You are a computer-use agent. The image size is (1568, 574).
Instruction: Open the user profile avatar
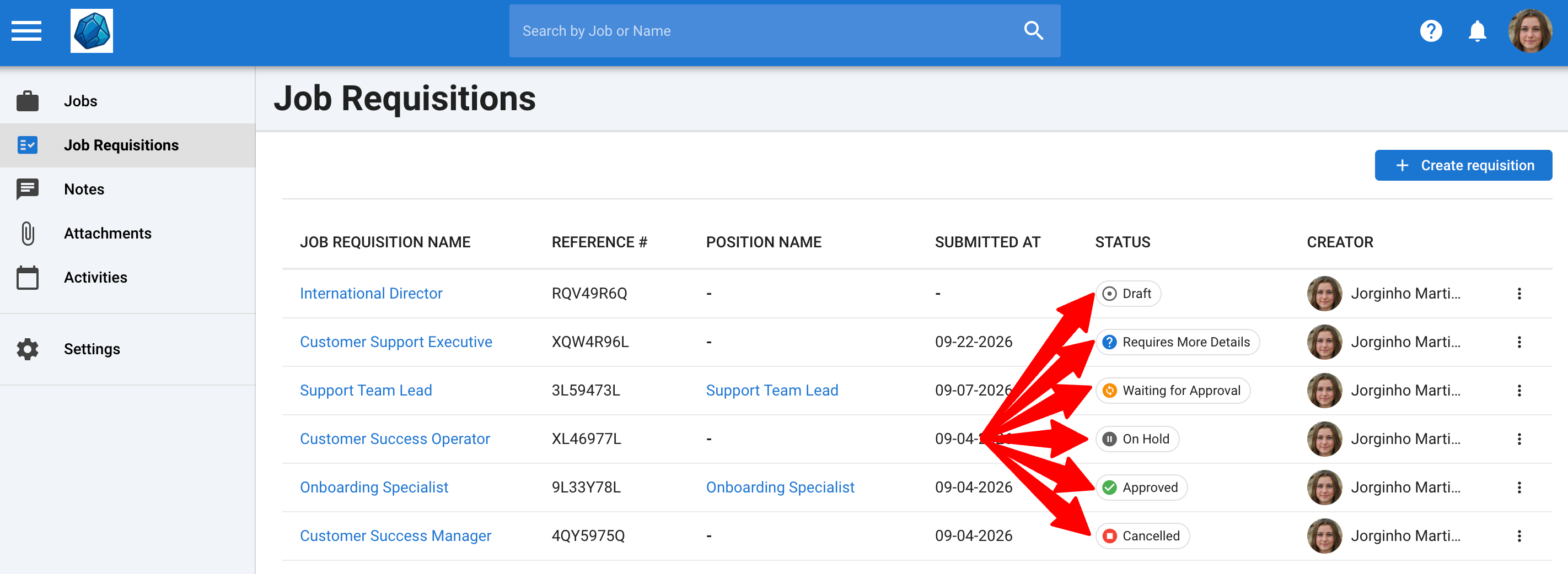click(1529, 31)
